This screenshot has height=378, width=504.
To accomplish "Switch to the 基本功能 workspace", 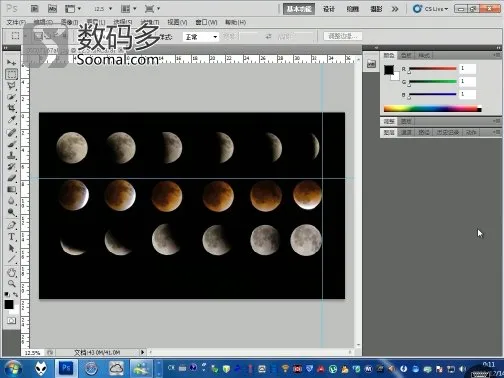I will coord(299,9).
